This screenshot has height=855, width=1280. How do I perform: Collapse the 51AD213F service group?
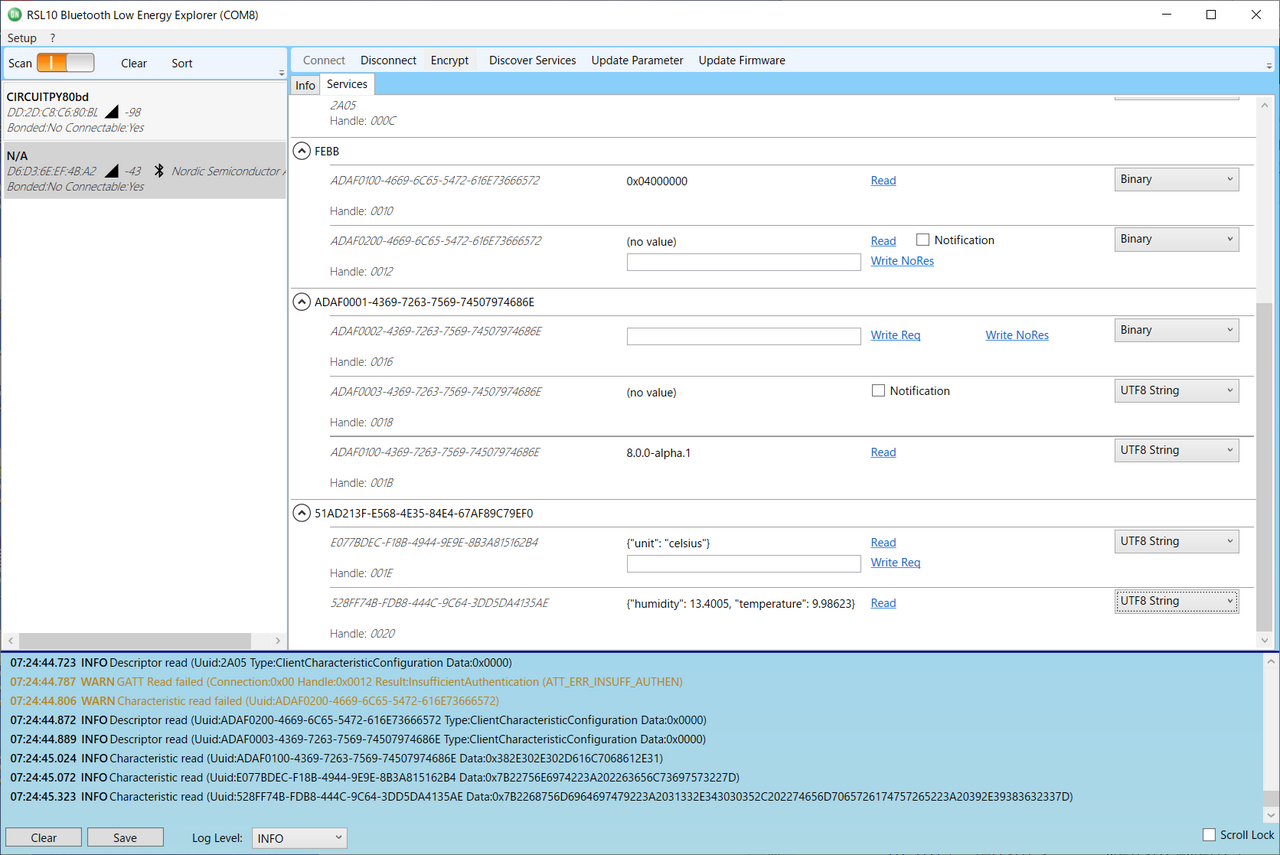[302, 513]
